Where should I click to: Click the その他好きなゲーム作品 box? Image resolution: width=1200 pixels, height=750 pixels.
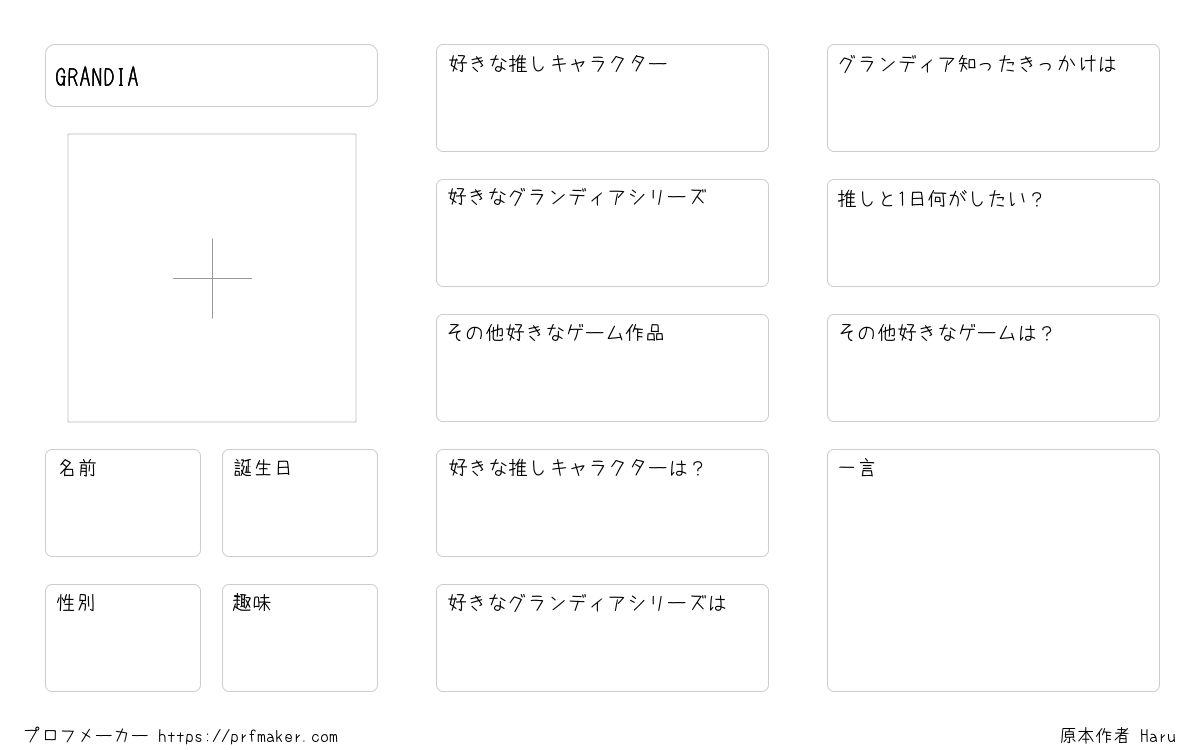click(602, 368)
